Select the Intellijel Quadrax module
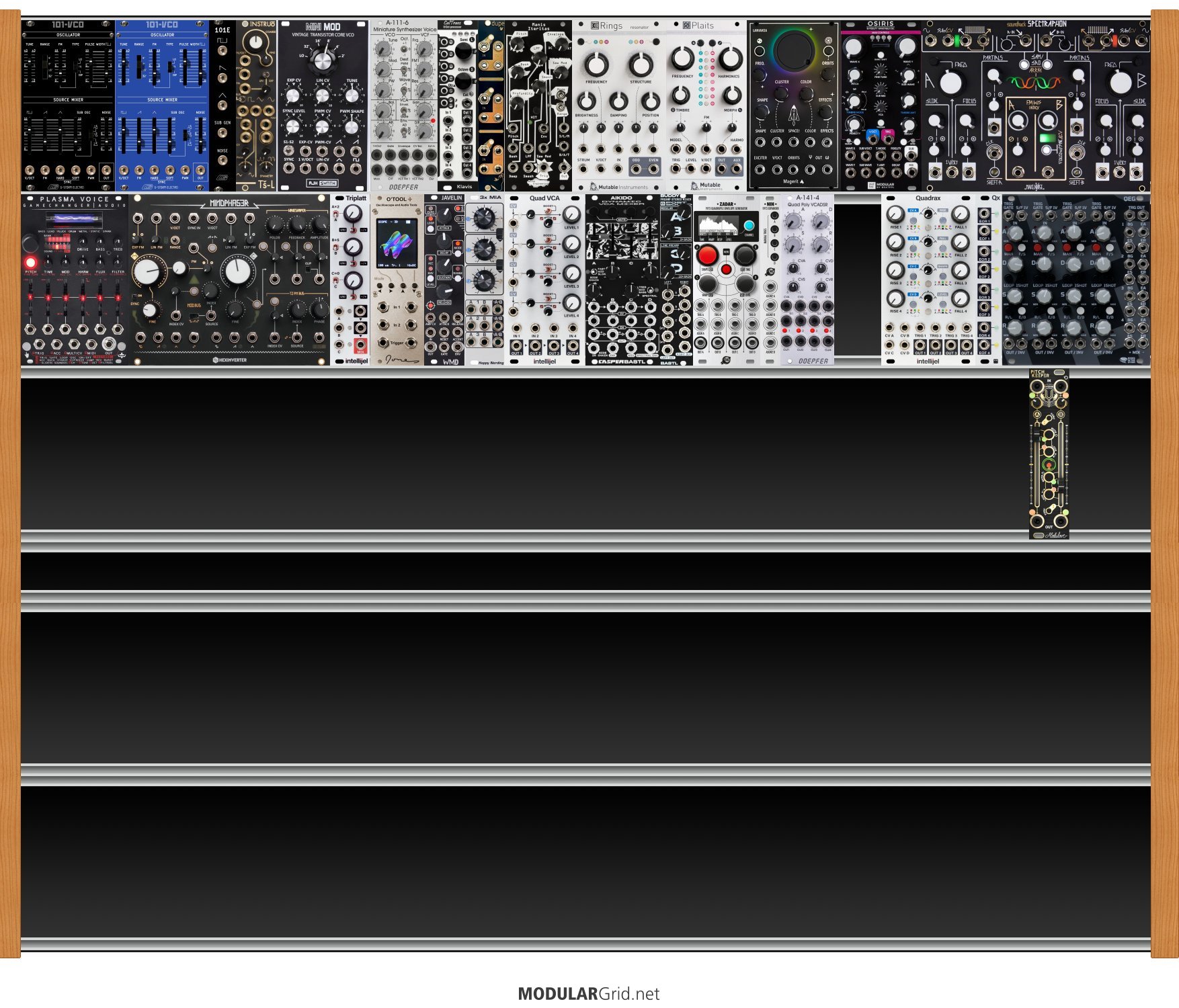The width and height of the screenshot is (1179, 1008). pos(928,280)
